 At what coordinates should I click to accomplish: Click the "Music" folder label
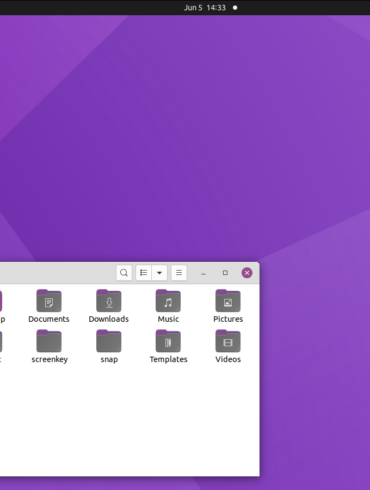pyautogui.click(x=168, y=319)
